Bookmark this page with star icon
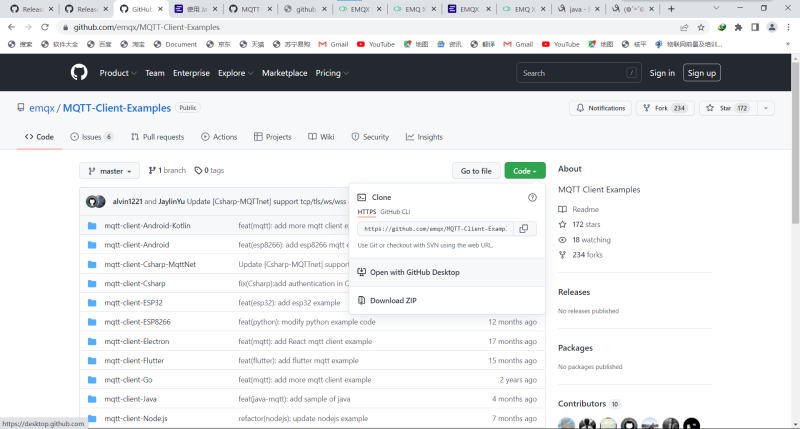Viewport: 800px width, 429px height. pos(701,28)
